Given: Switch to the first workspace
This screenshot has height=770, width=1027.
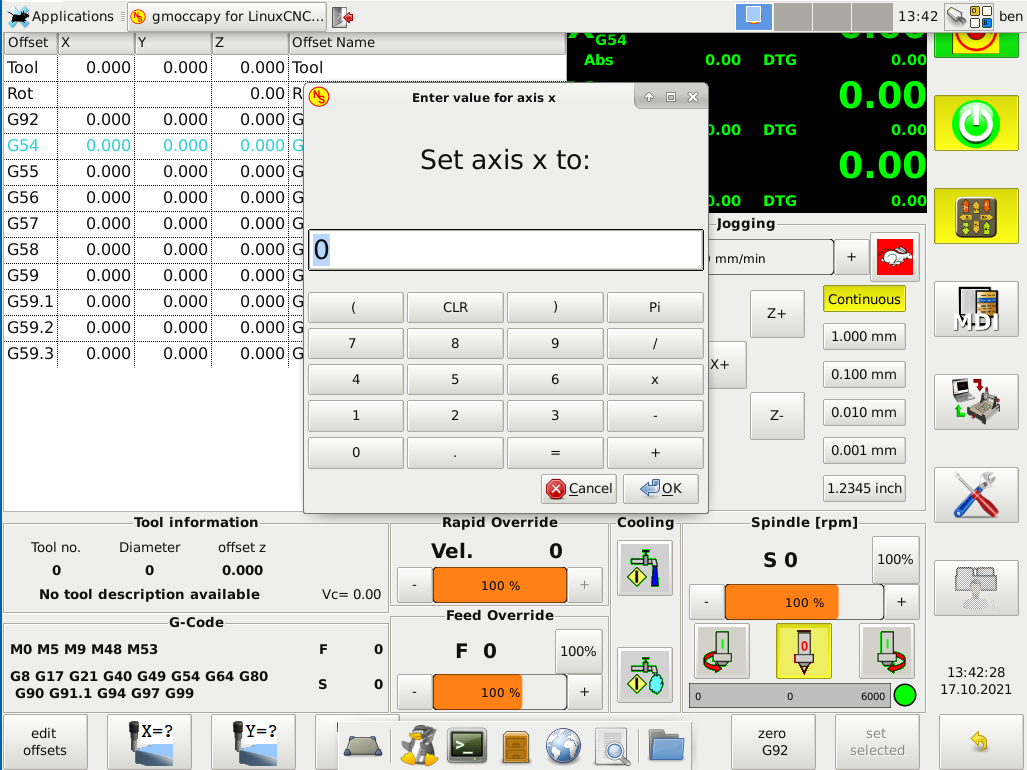Looking at the screenshot, I should pyautogui.click(x=753, y=16).
